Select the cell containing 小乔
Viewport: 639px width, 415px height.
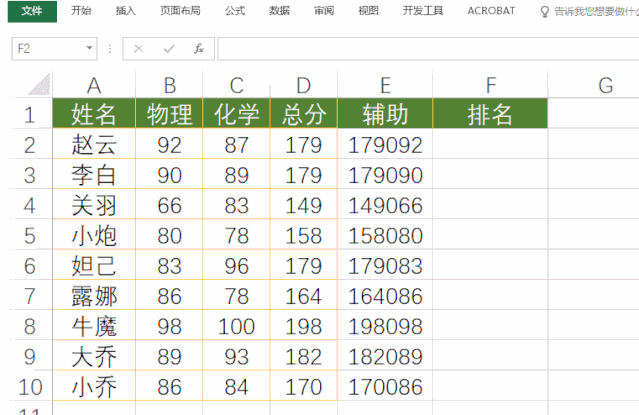(94, 386)
